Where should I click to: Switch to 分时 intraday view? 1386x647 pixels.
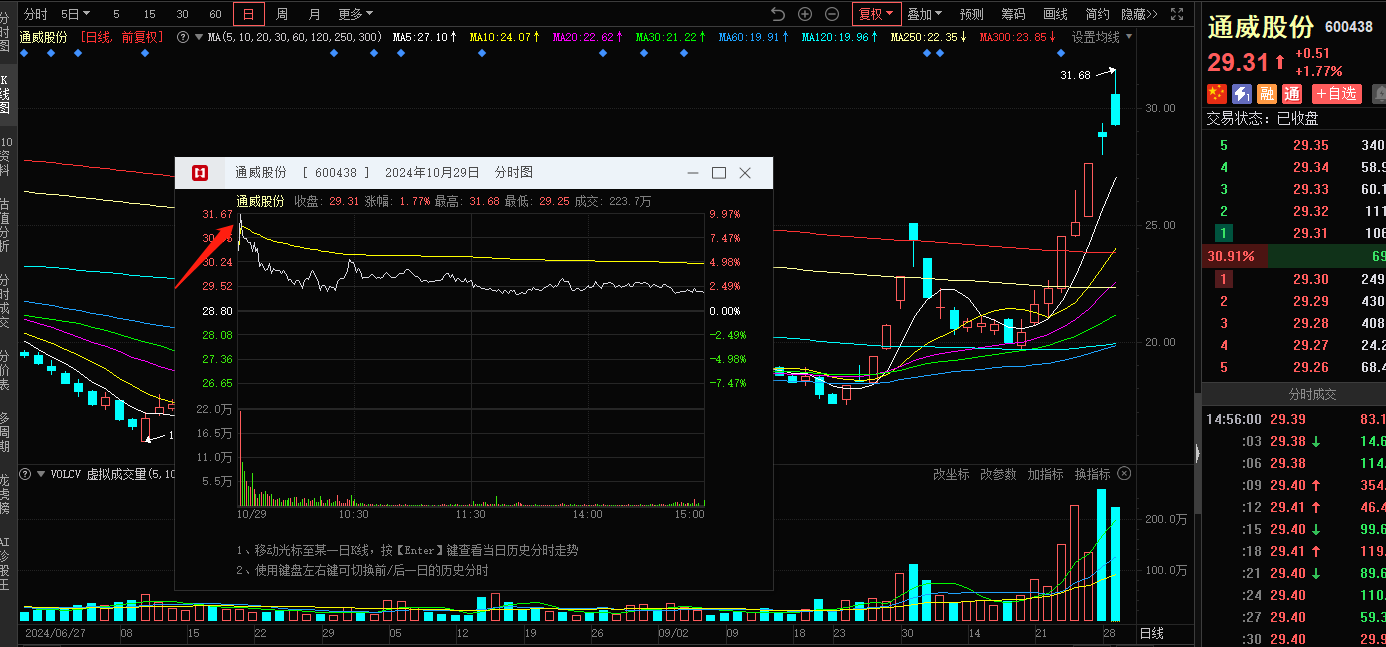click(35, 14)
